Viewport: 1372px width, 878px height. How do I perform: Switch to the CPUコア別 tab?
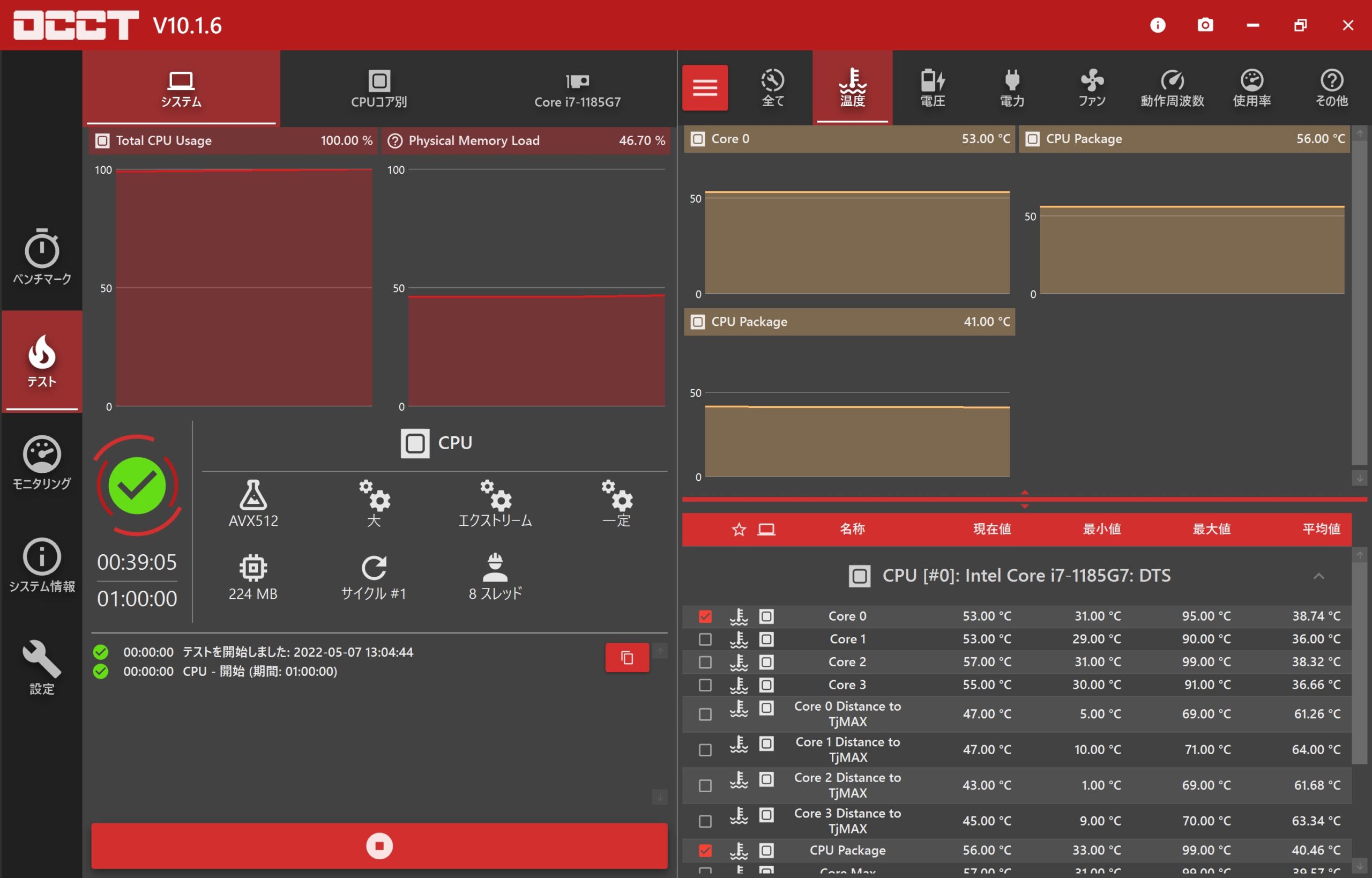379,88
